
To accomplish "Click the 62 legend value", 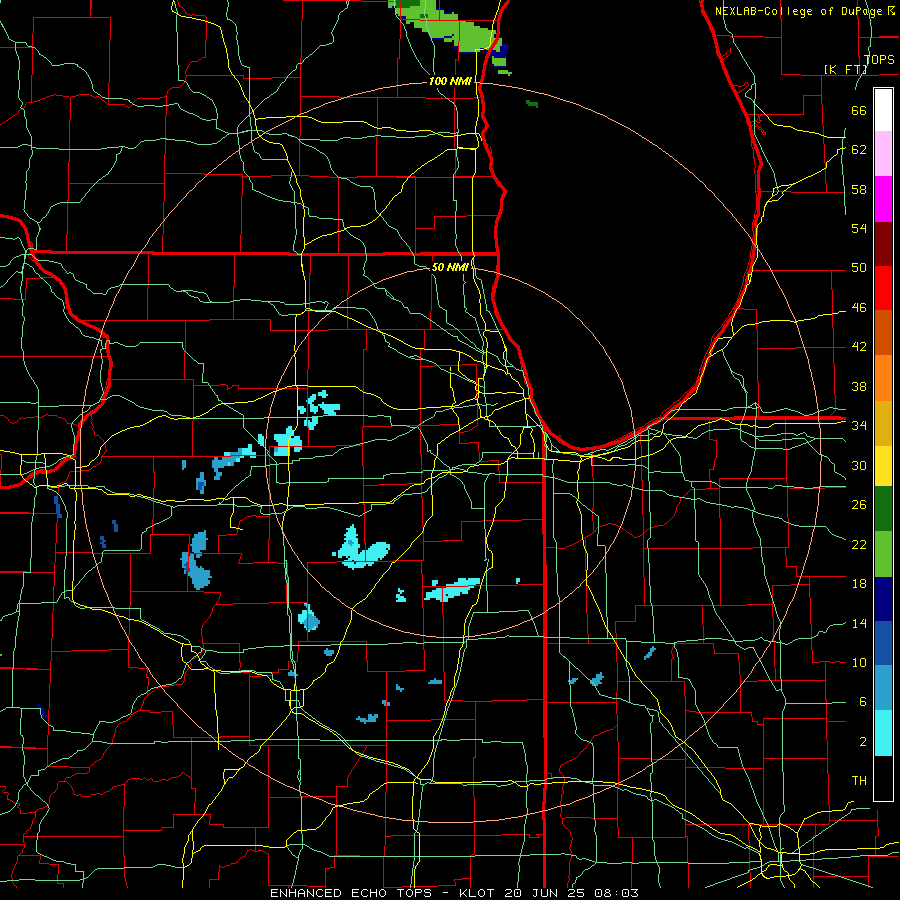I will click(x=859, y=150).
